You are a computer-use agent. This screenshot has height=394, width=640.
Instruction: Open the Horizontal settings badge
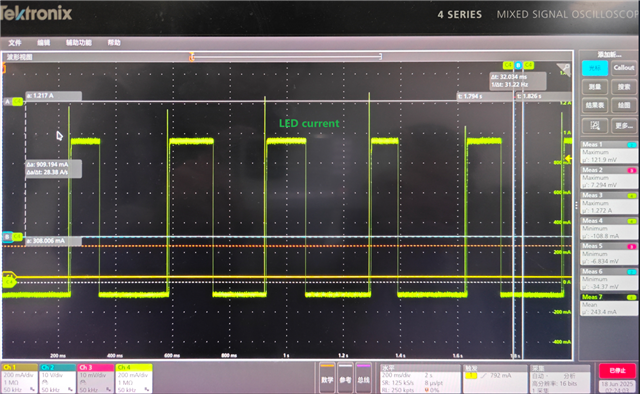(x=420, y=378)
